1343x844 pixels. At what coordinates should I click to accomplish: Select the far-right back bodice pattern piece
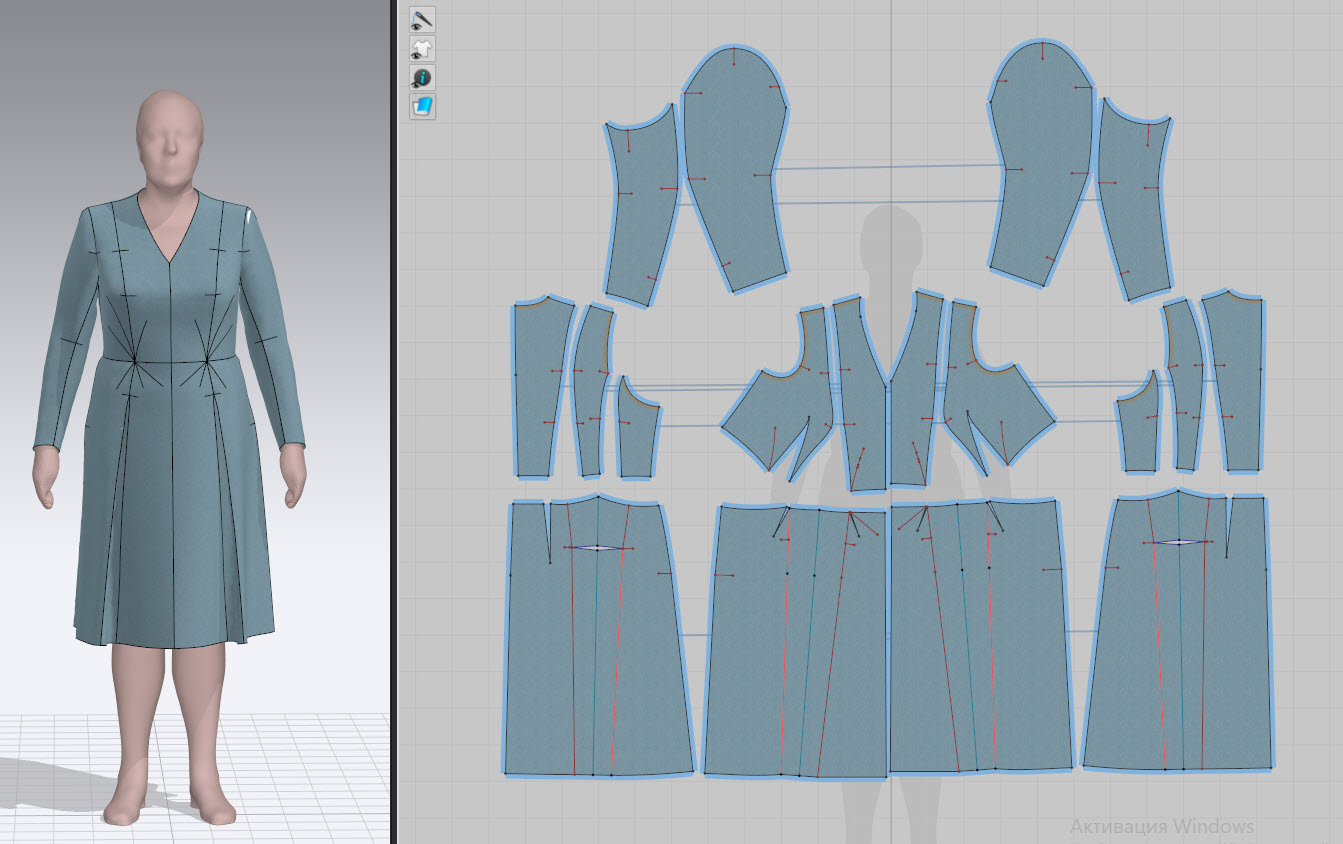tap(1235, 385)
